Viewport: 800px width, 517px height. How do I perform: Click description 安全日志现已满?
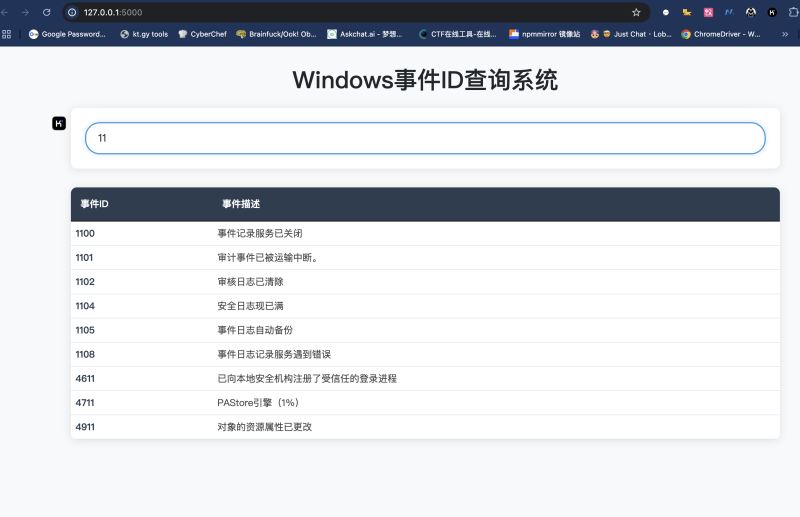tap(251, 306)
